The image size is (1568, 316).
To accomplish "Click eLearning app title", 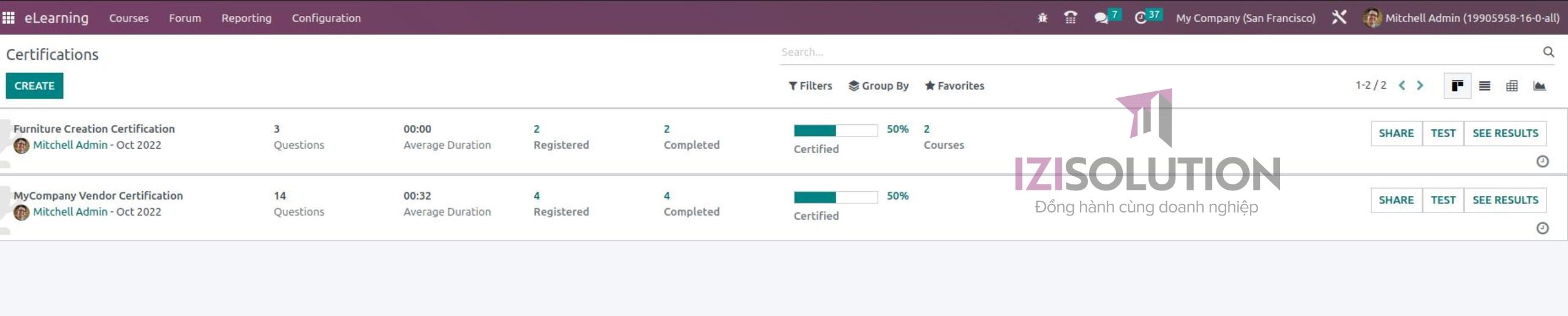I will pos(56,18).
